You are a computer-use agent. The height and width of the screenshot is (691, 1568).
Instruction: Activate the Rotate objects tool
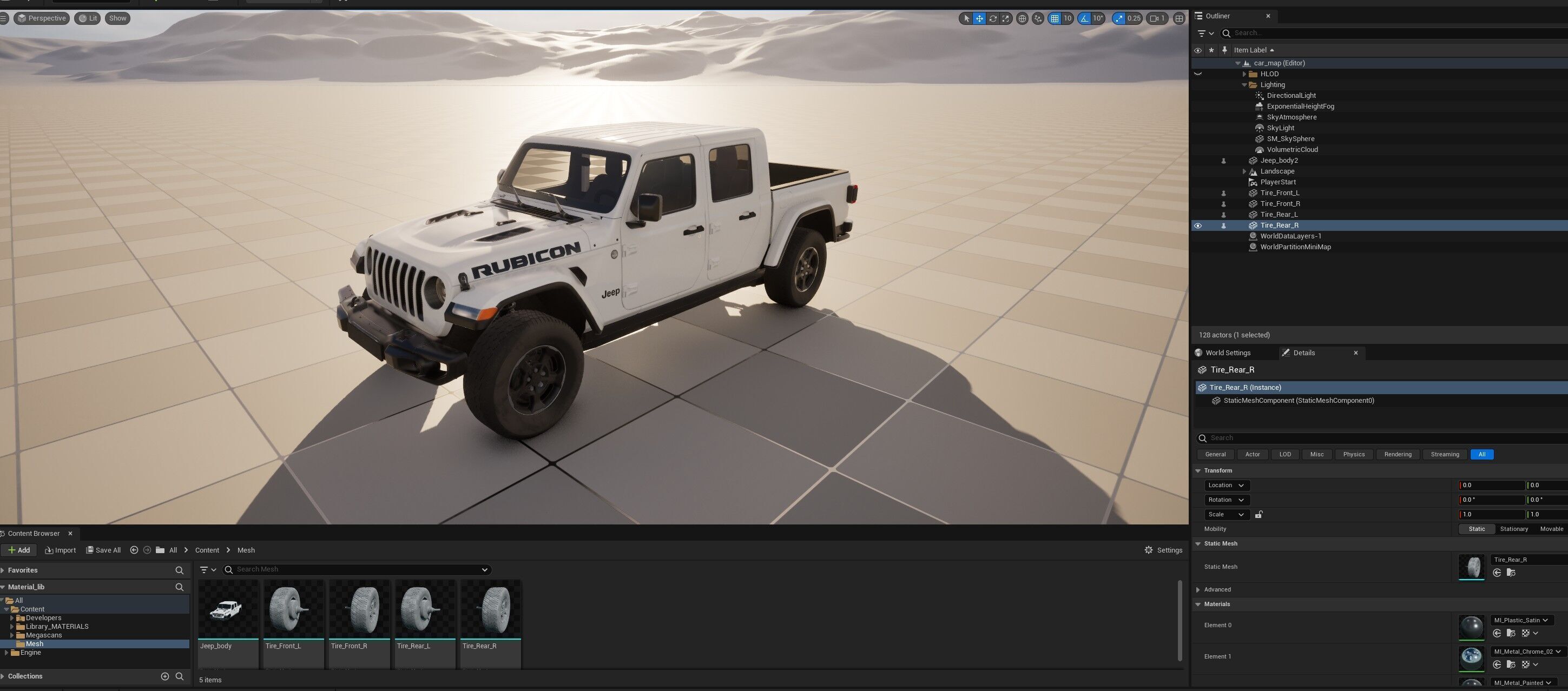point(993,18)
